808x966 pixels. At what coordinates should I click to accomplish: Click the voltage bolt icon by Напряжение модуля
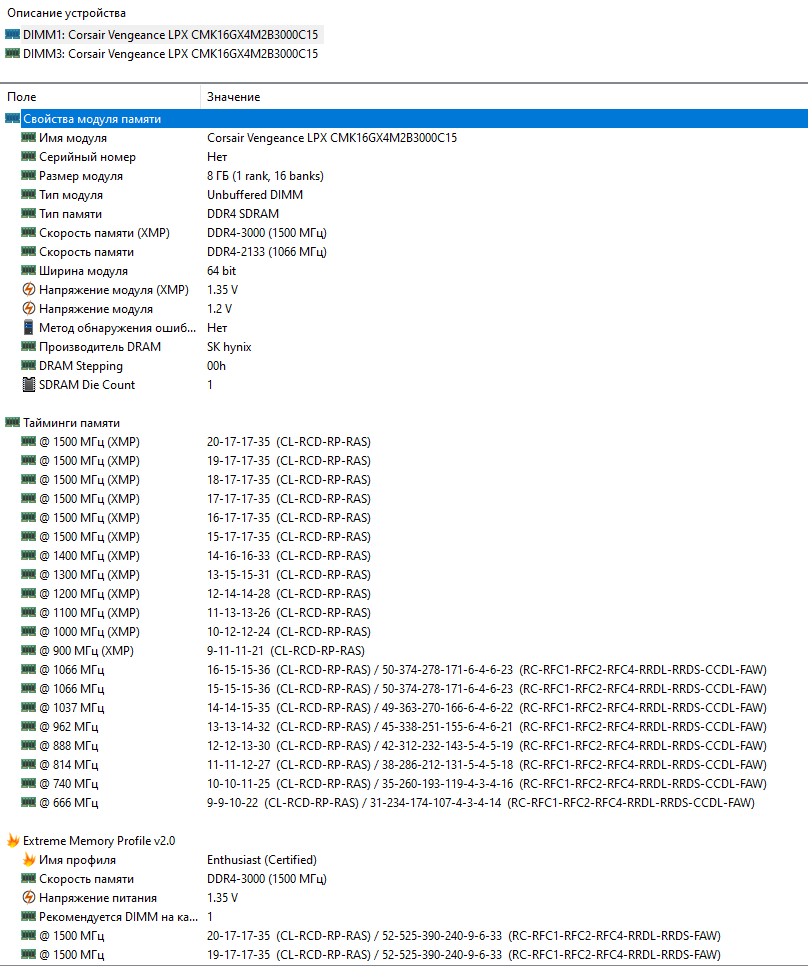point(28,308)
